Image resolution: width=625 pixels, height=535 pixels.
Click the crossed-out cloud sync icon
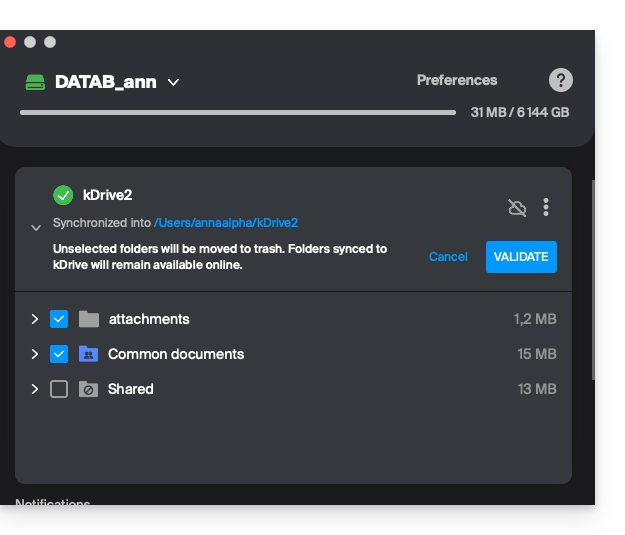tap(517, 208)
